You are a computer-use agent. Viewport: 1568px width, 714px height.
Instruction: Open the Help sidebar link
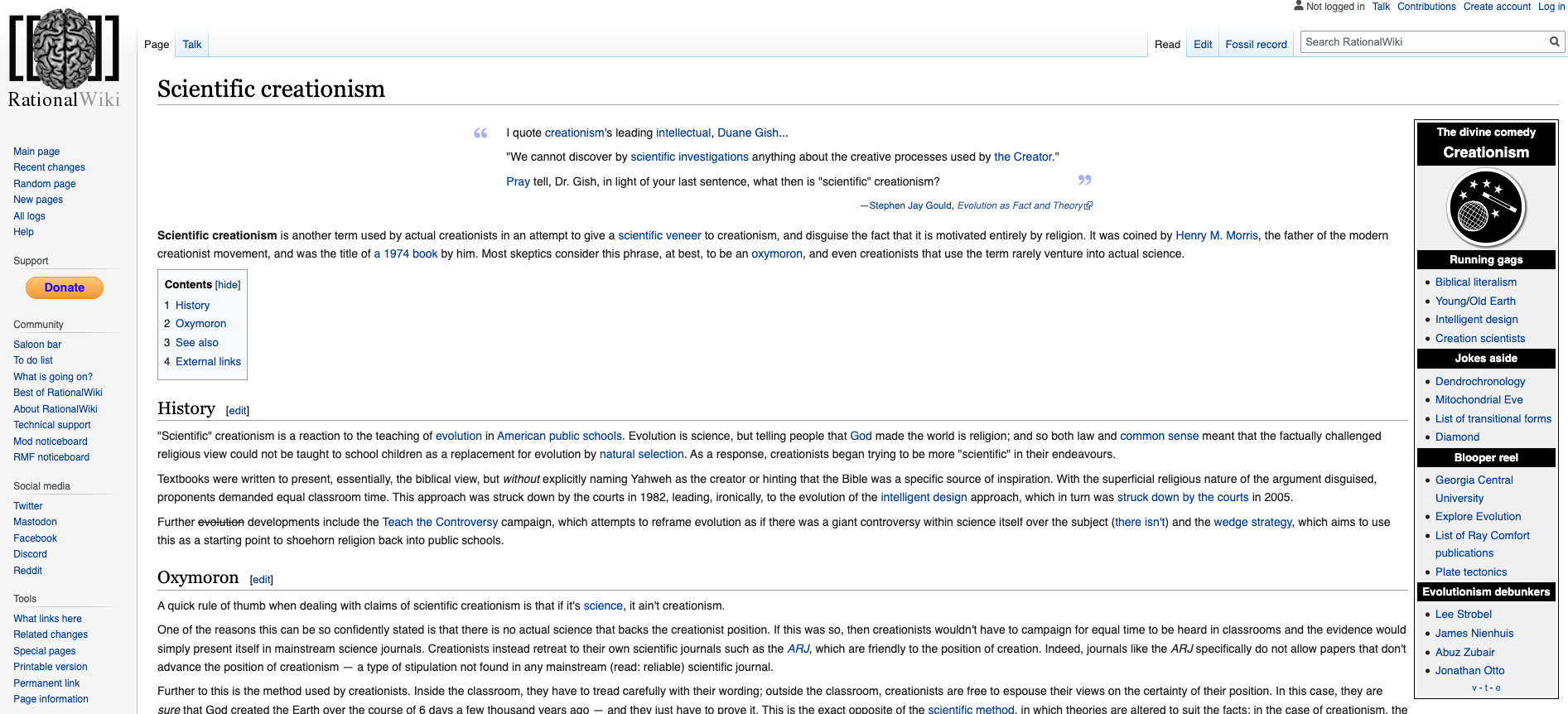pos(23,232)
